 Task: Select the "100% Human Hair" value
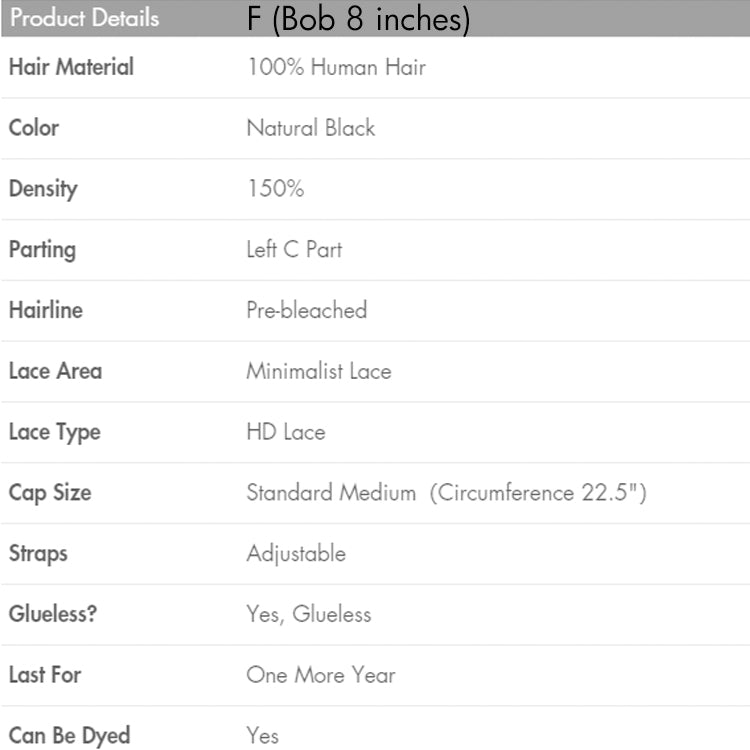[336, 68]
